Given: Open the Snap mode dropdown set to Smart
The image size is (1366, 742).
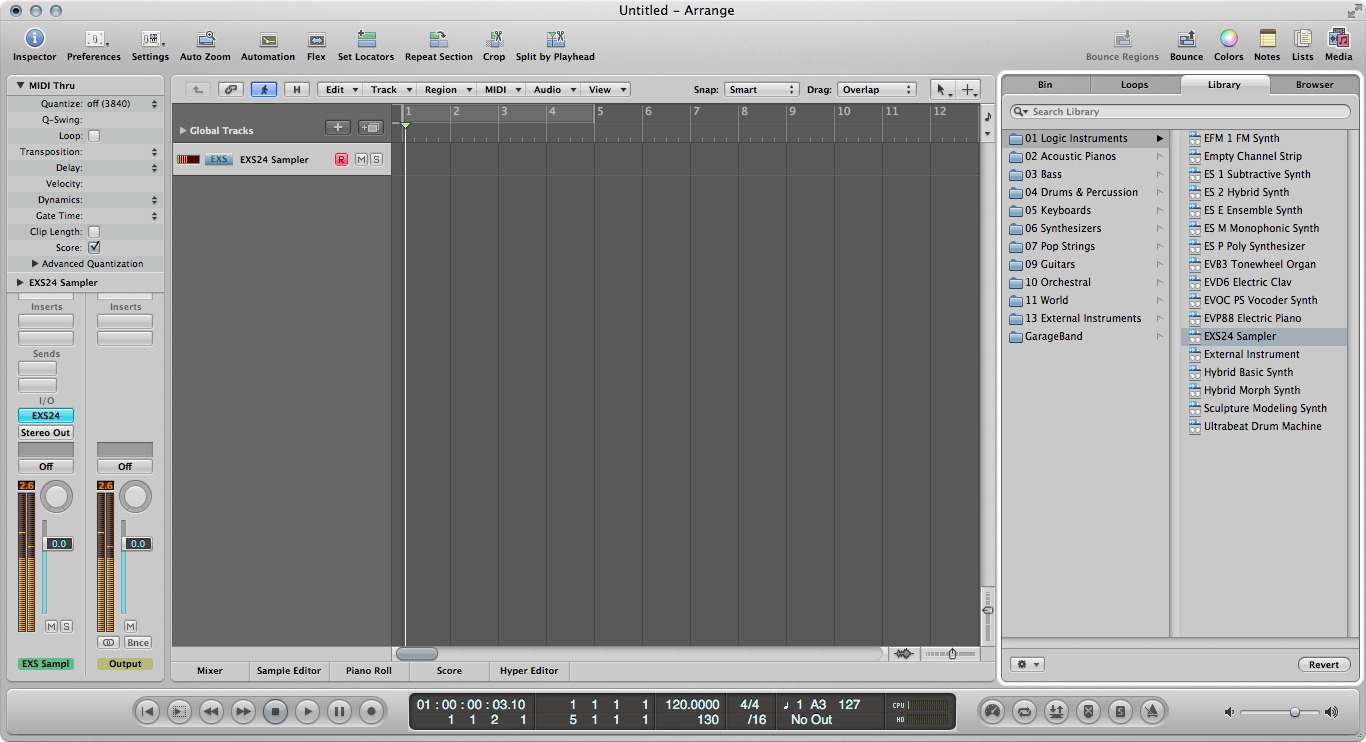Looking at the screenshot, I should tap(762, 89).
